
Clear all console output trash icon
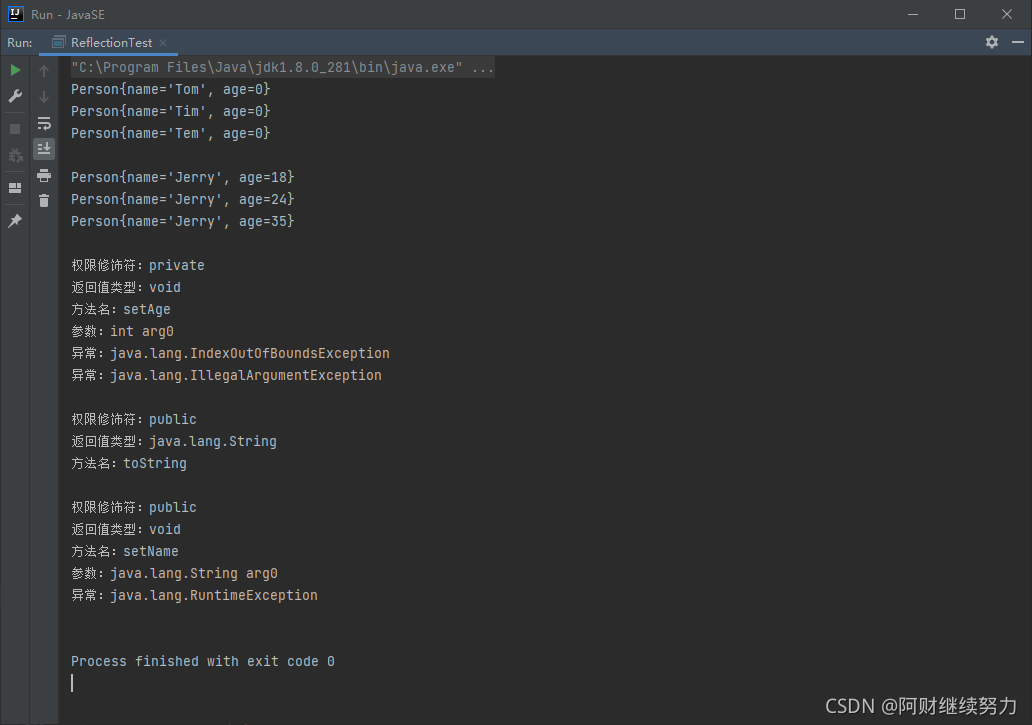(x=44, y=201)
